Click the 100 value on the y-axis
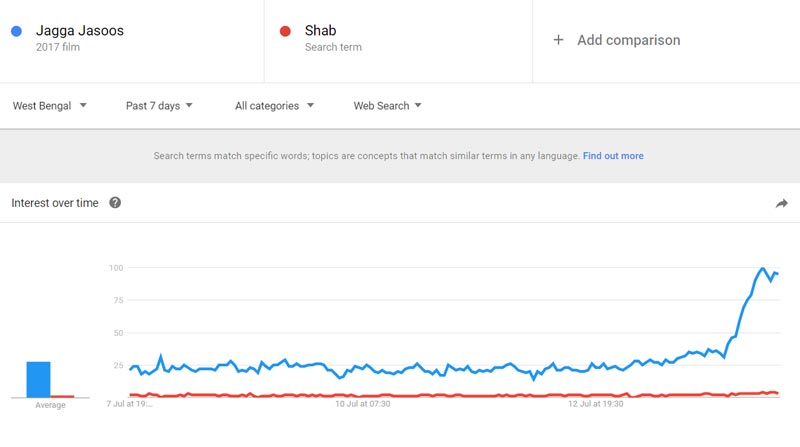Image resolution: width=800 pixels, height=447 pixels. coord(116,267)
